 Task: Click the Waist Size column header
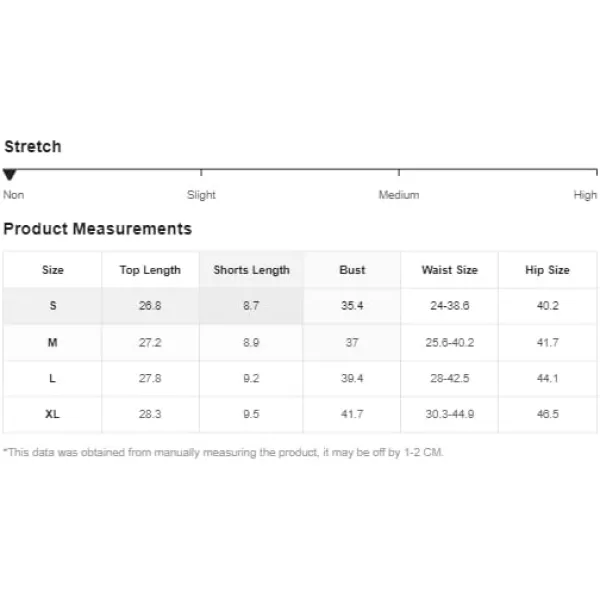(450, 270)
